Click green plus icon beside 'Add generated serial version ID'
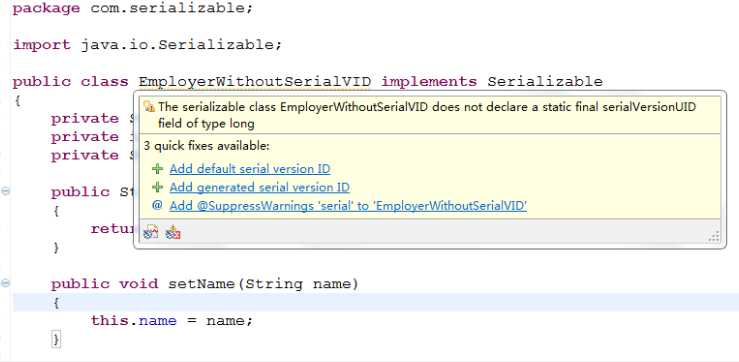The height and width of the screenshot is (362, 739). [x=157, y=187]
